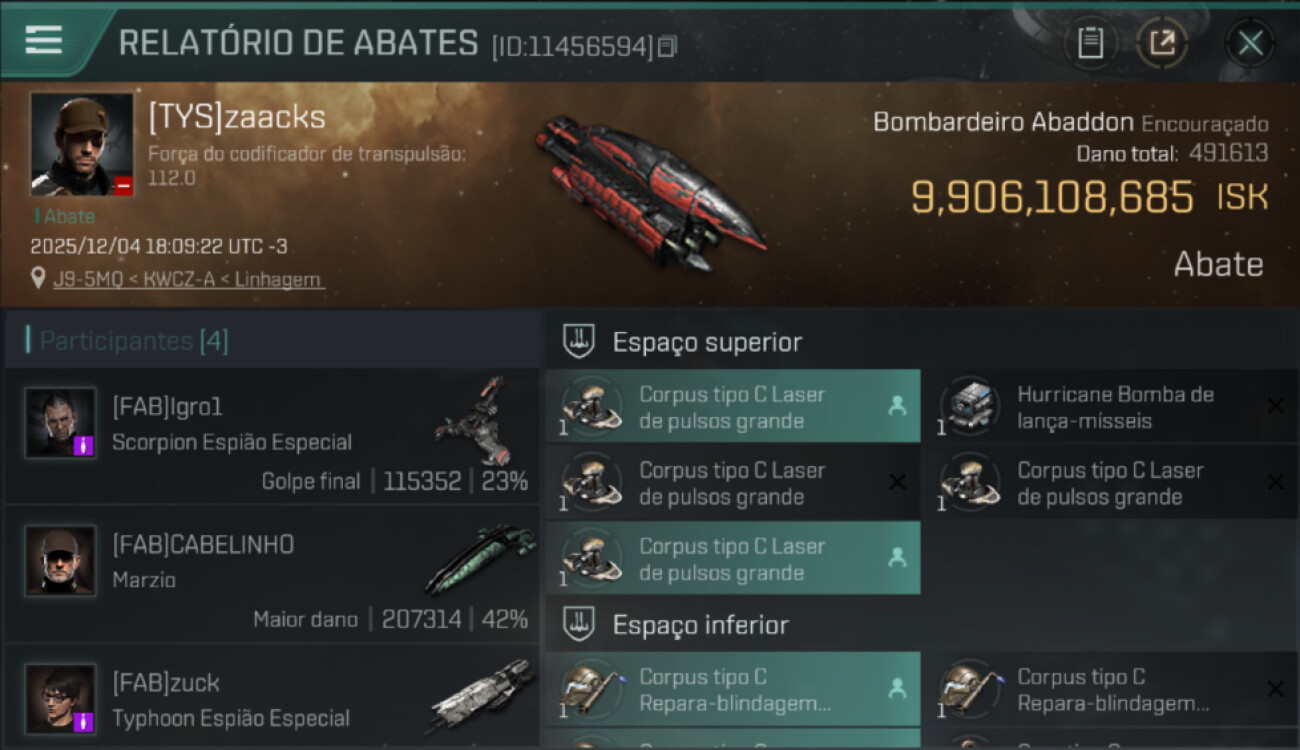Open the J9-5MQ location link
The height and width of the screenshot is (750, 1300).
click(x=189, y=279)
